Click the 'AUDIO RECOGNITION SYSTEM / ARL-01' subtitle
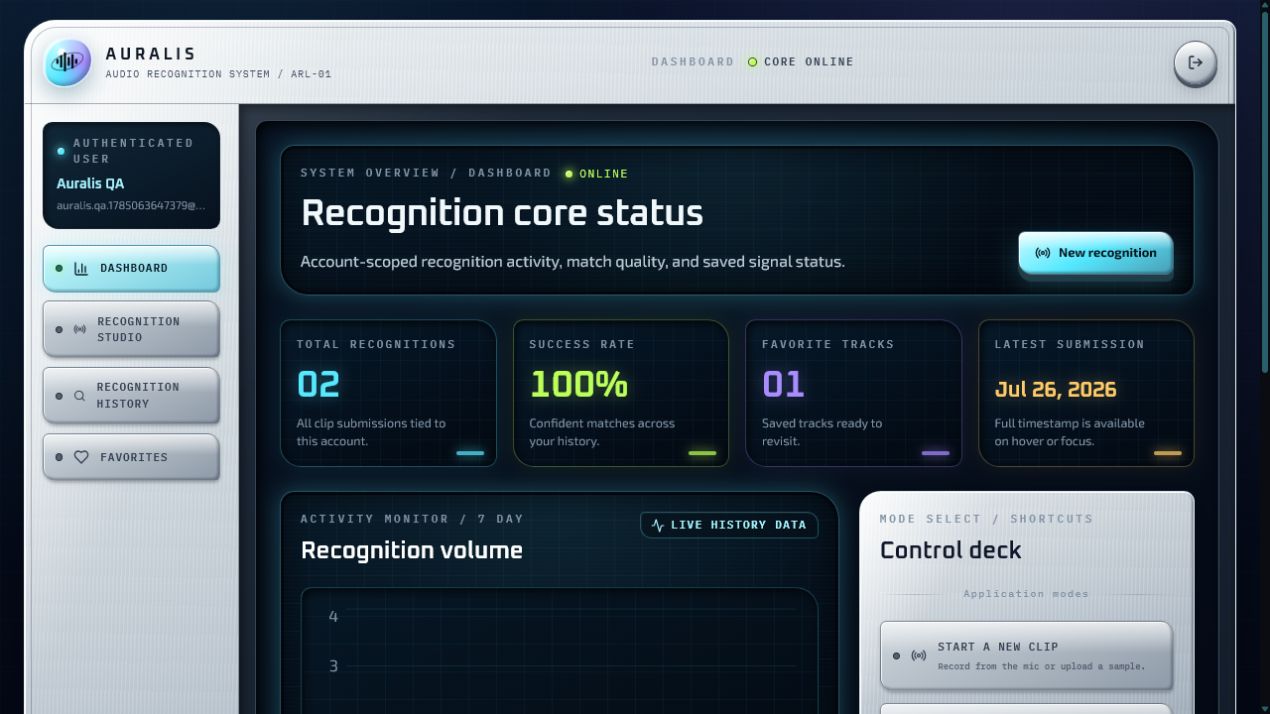The width and height of the screenshot is (1270, 714). point(218,74)
